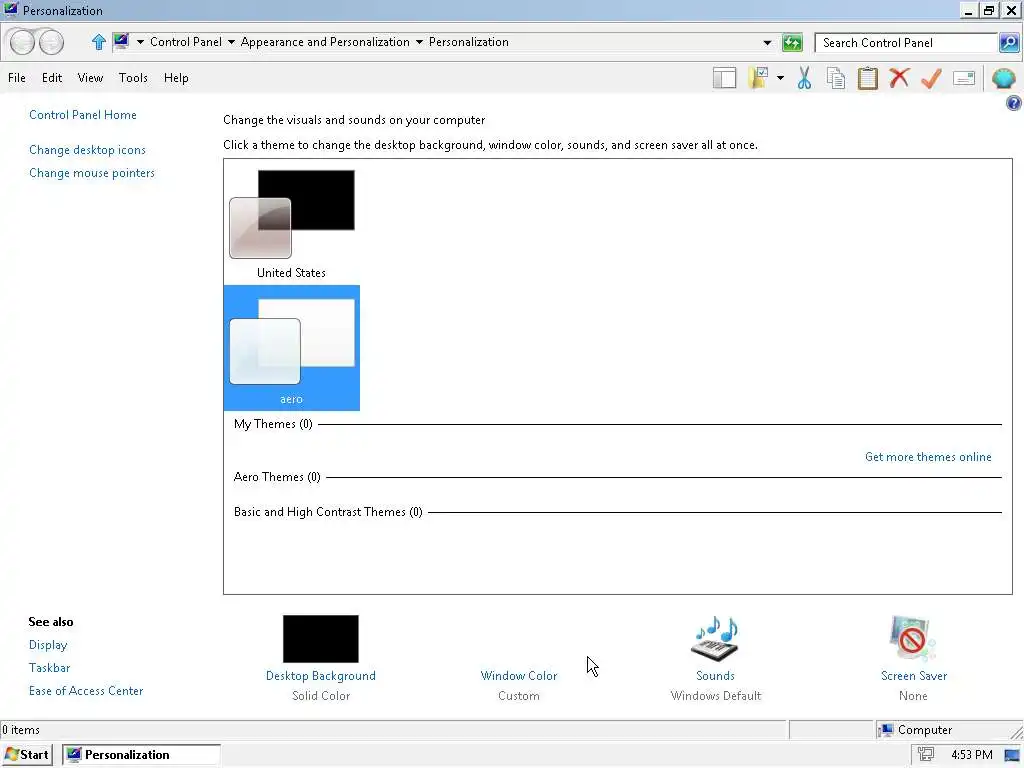Viewport: 1024px width, 768px height.
Task: Click the Personalization taskbar button
Action: (x=141, y=755)
